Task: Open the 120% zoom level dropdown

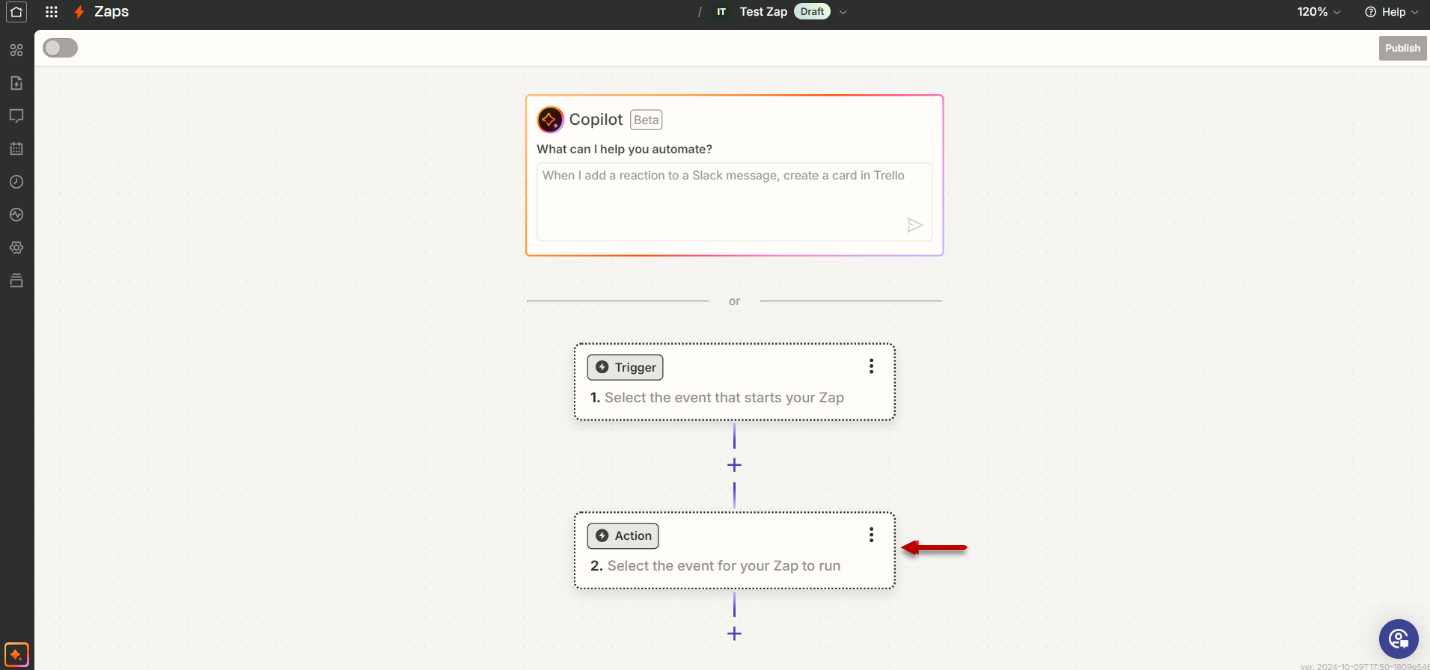Action: coord(1319,12)
